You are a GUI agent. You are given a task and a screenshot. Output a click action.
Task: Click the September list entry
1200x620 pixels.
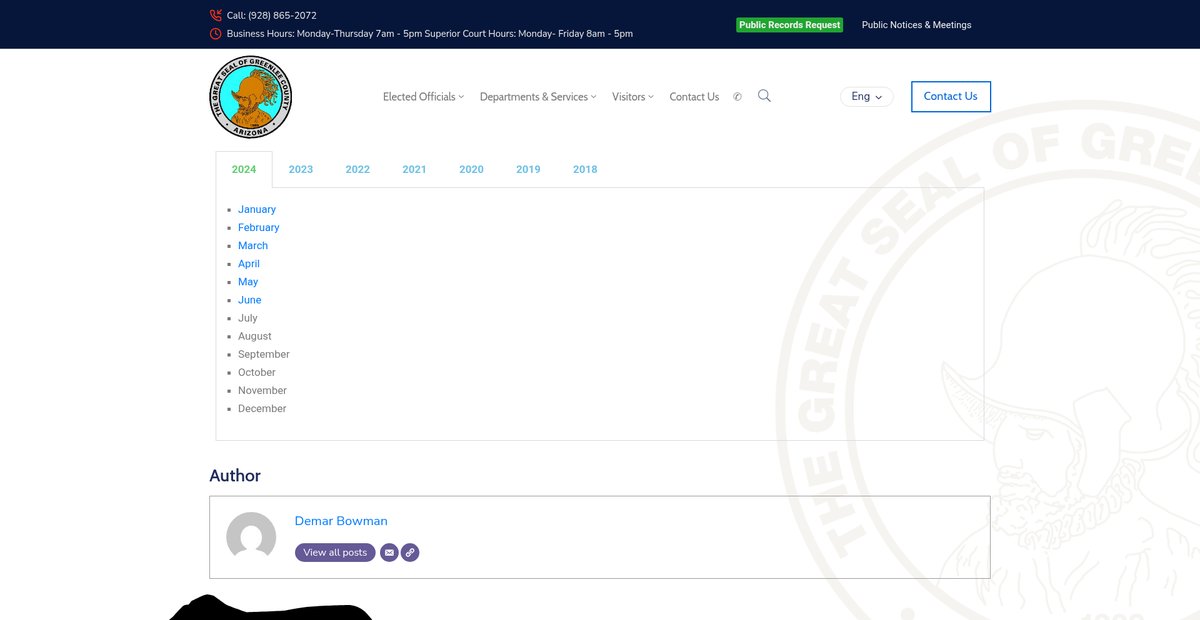(x=264, y=354)
